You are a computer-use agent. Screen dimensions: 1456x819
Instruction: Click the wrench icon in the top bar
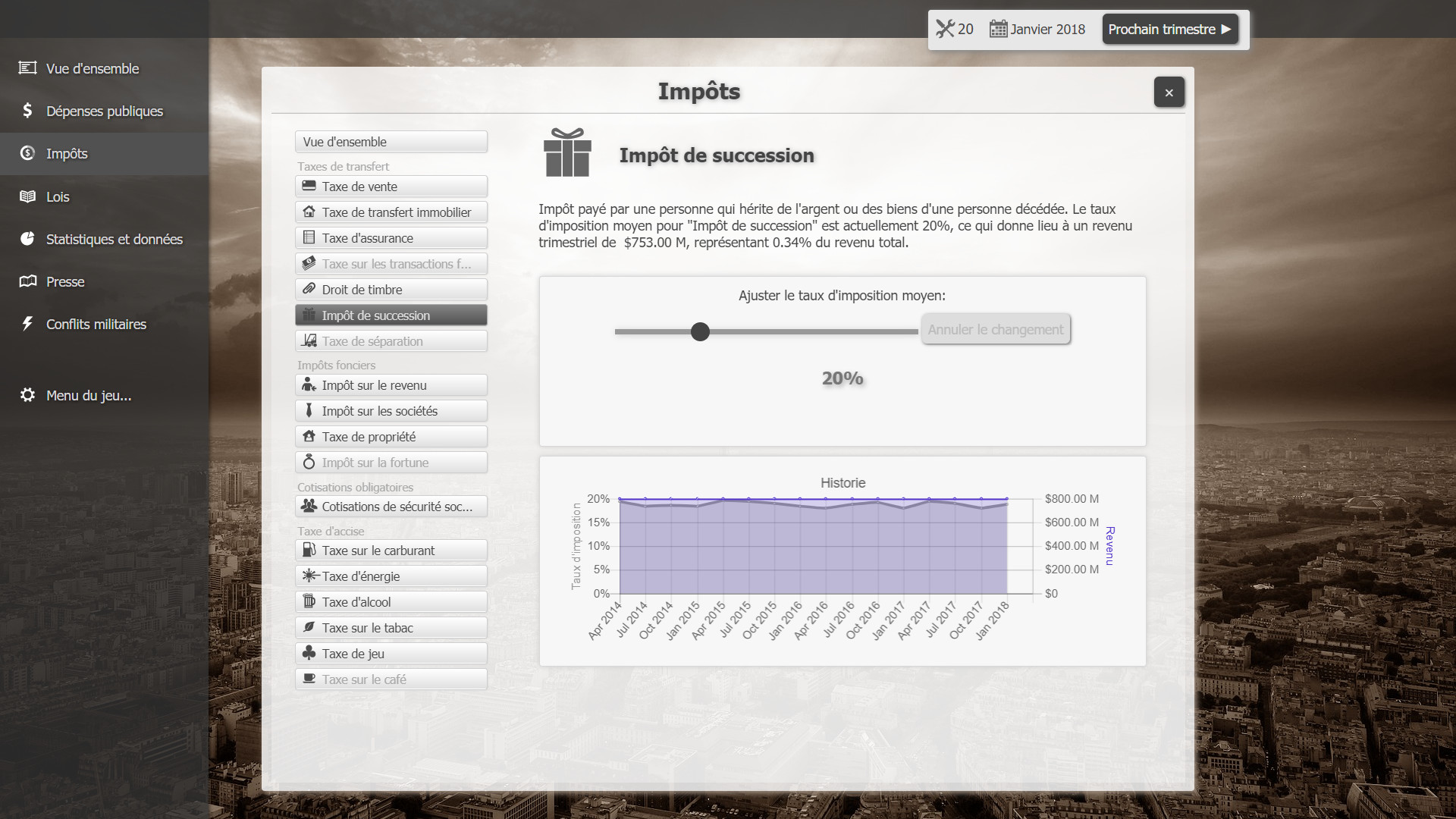click(945, 29)
